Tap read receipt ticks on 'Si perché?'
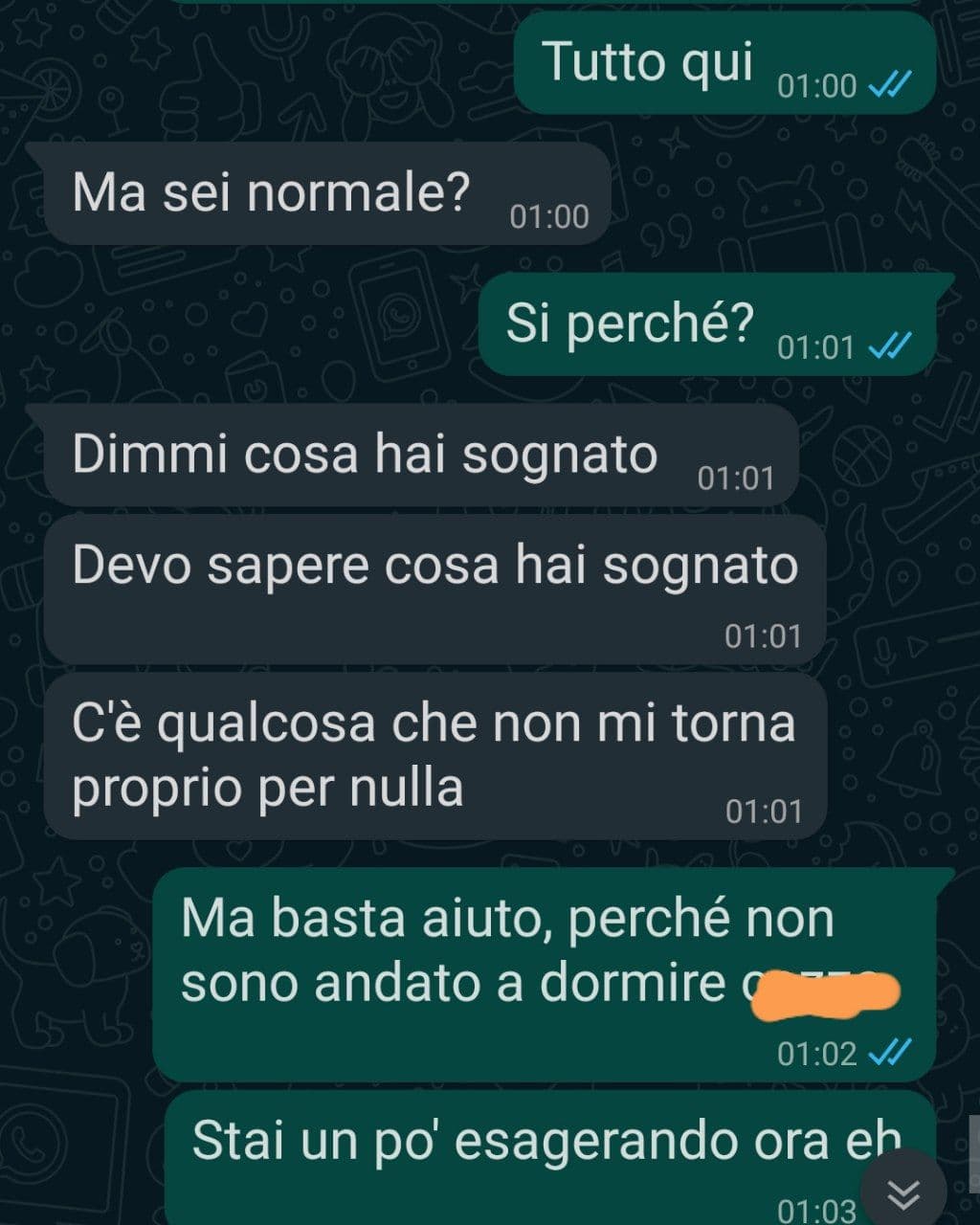 tap(890, 346)
